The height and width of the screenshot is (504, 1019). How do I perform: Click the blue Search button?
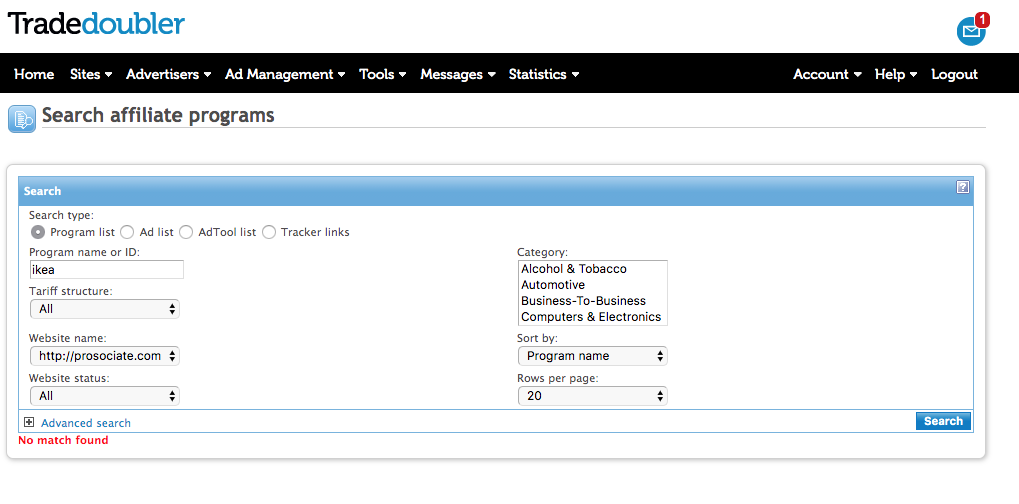coord(942,421)
